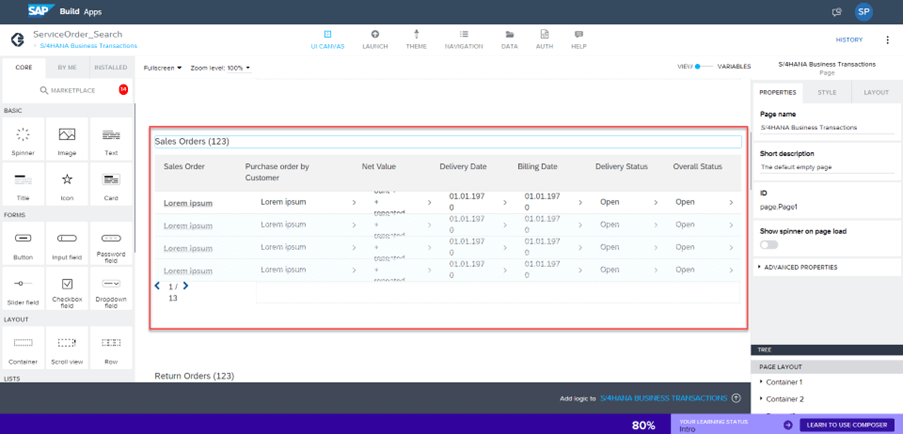The height and width of the screenshot is (434, 903).
Task: Open S/4HANA Business Transactions logic panel
Action: 663,398
